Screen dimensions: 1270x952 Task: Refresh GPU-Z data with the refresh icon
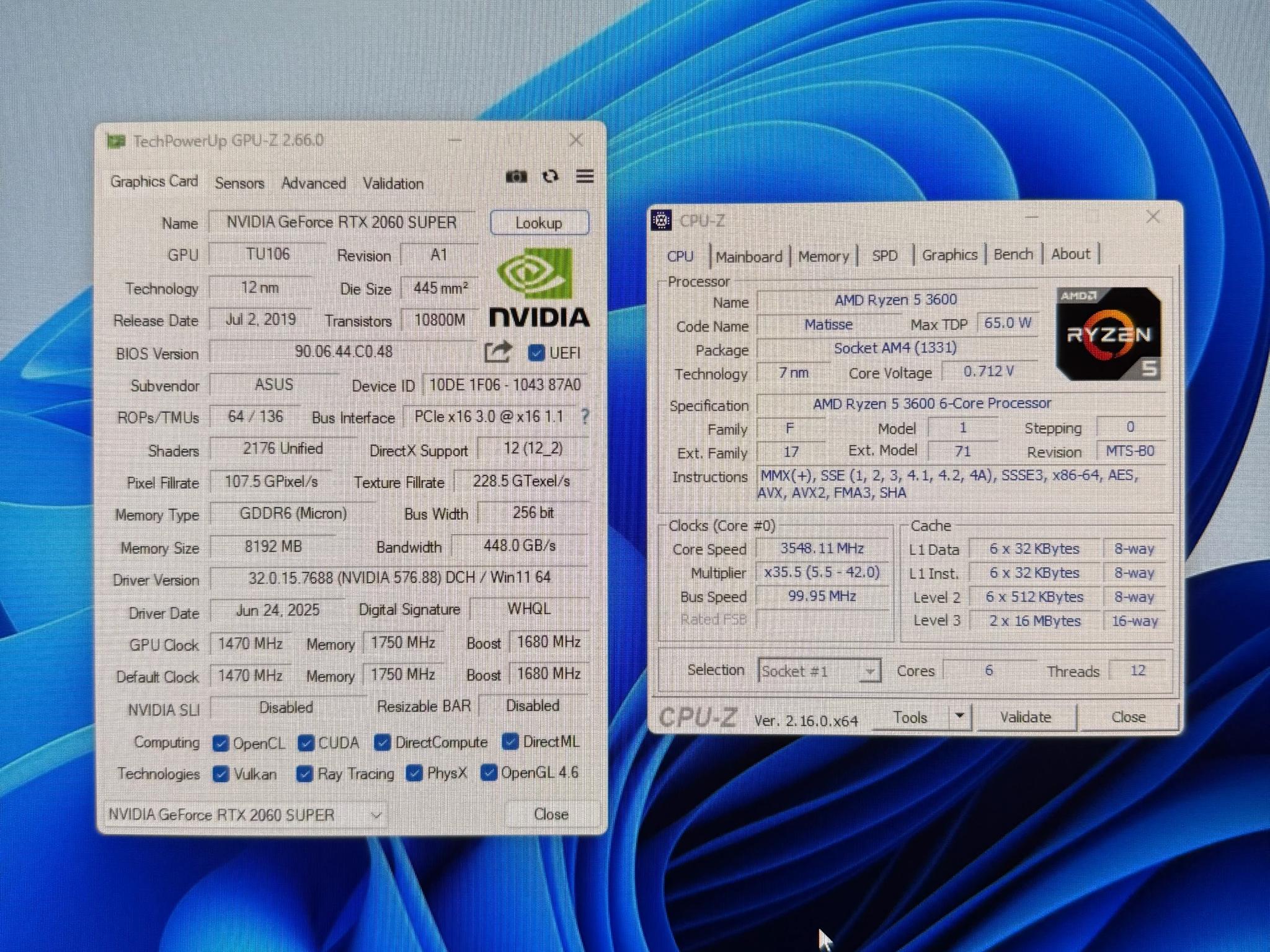pyautogui.click(x=550, y=177)
